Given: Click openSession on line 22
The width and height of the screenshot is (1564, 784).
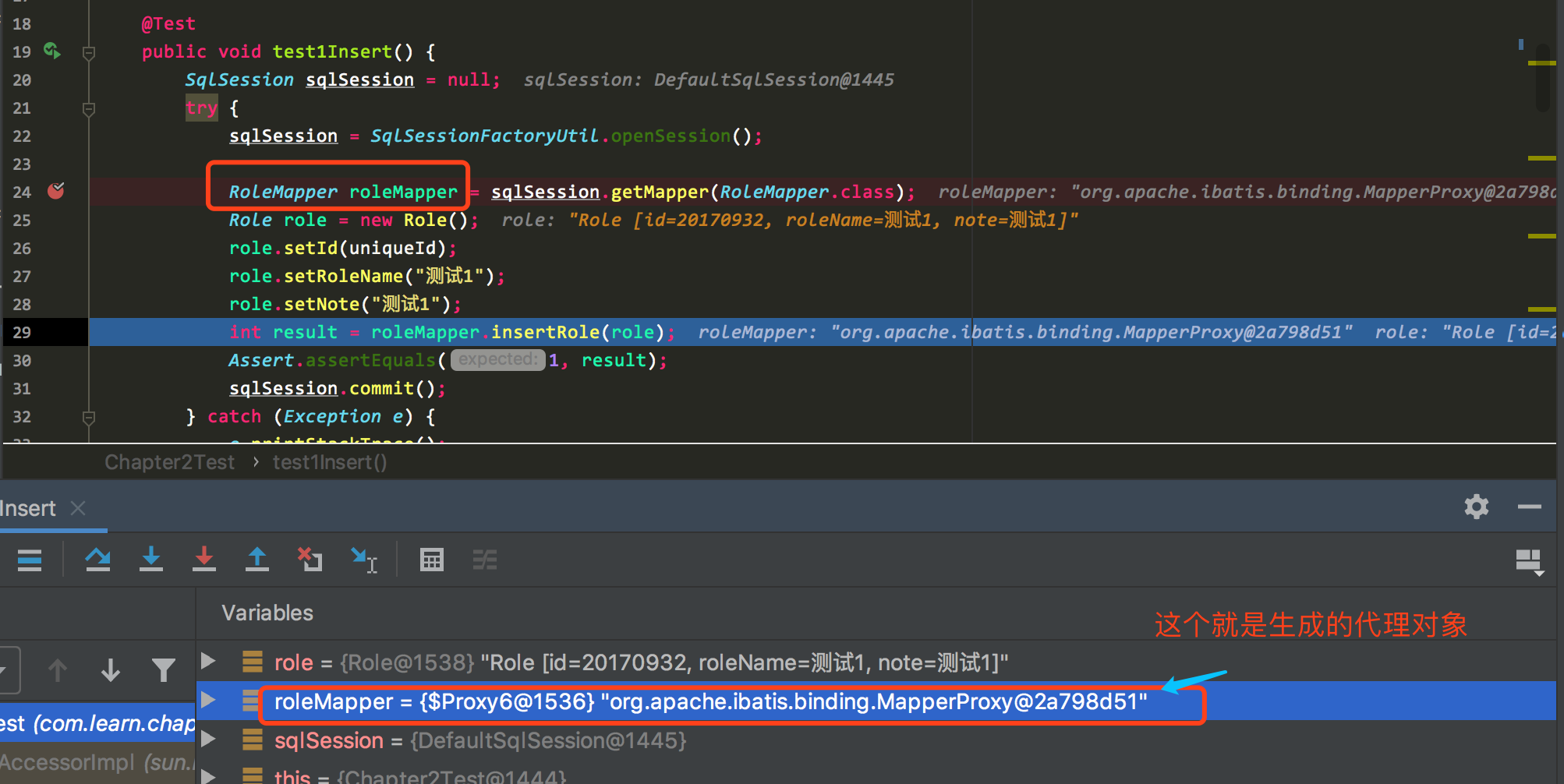Looking at the screenshot, I should tap(671, 136).
